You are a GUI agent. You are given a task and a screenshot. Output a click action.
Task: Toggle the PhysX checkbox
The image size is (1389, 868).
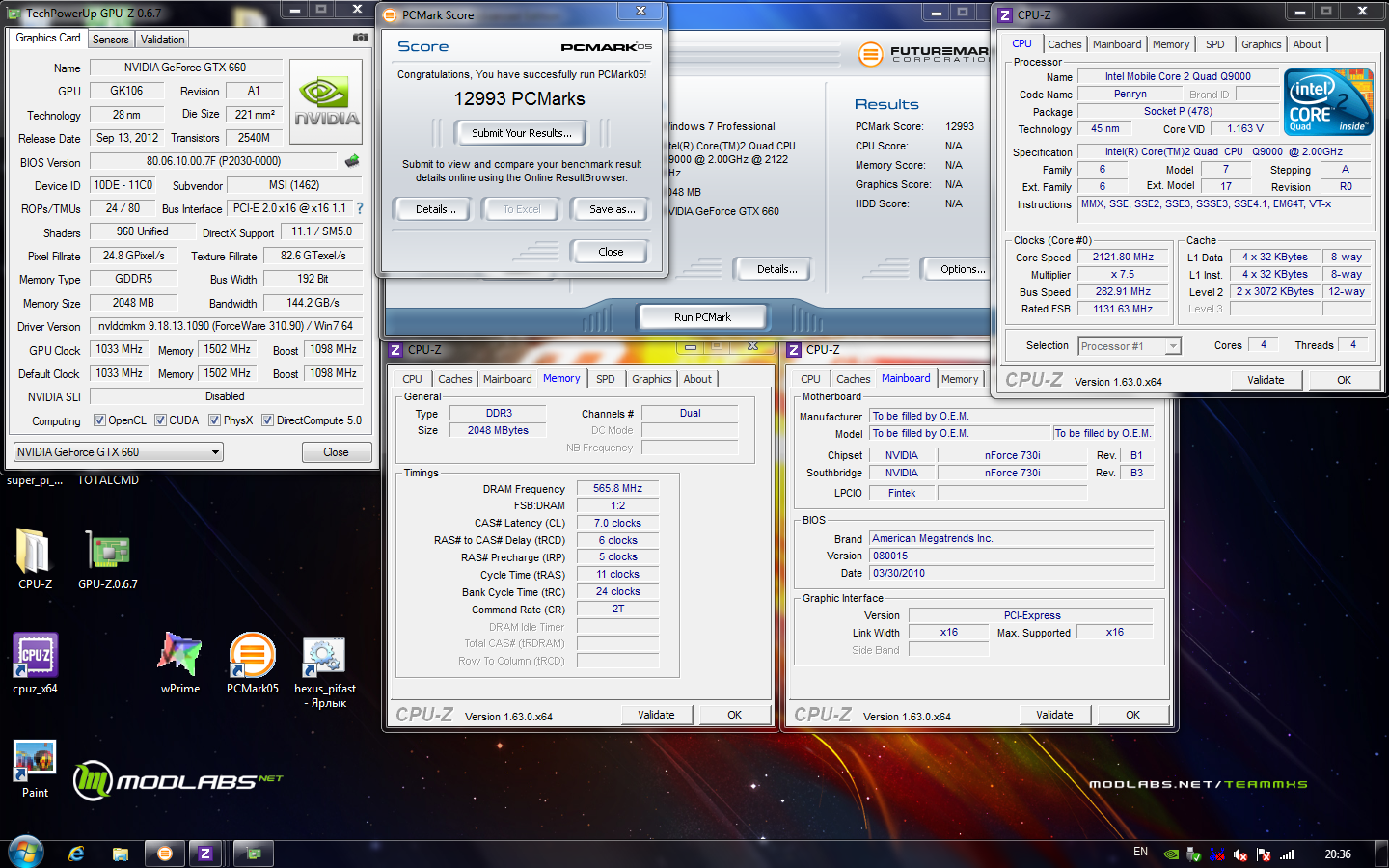coord(214,420)
